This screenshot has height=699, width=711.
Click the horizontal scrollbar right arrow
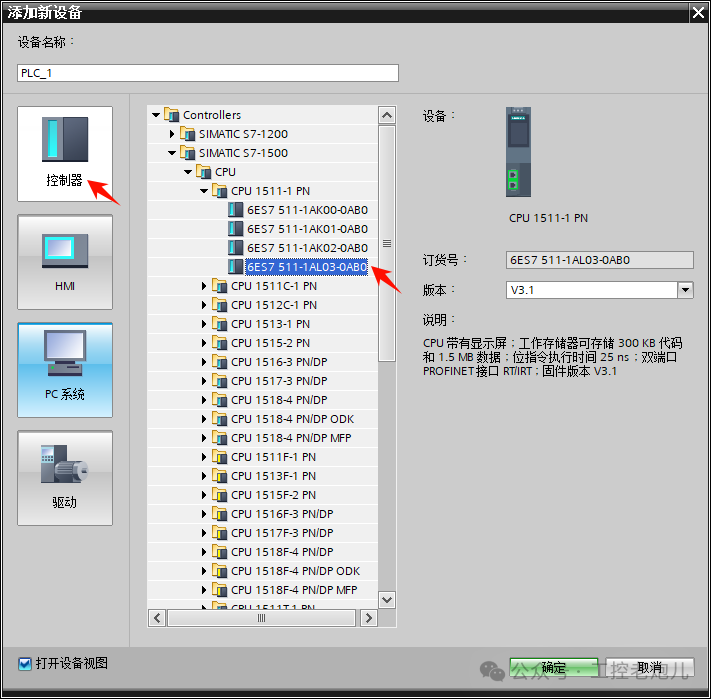(368, 618)
